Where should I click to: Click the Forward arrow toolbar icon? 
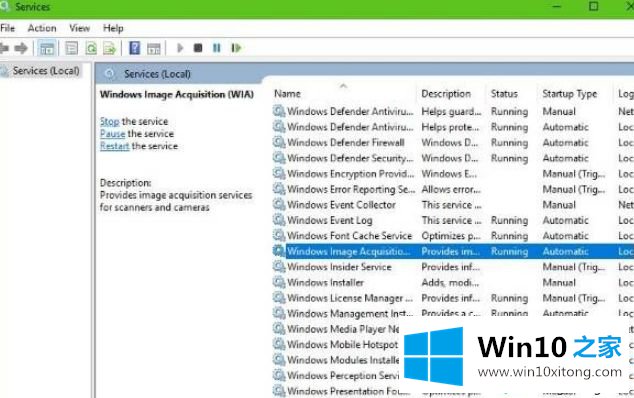[x=21, y=48]
